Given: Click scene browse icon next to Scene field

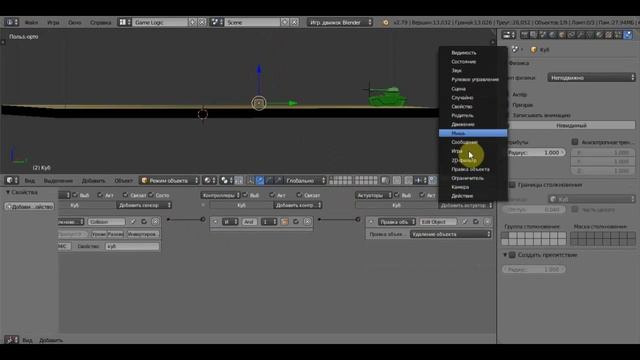Looking at the screenshot, I should click(x=216, y=22).
